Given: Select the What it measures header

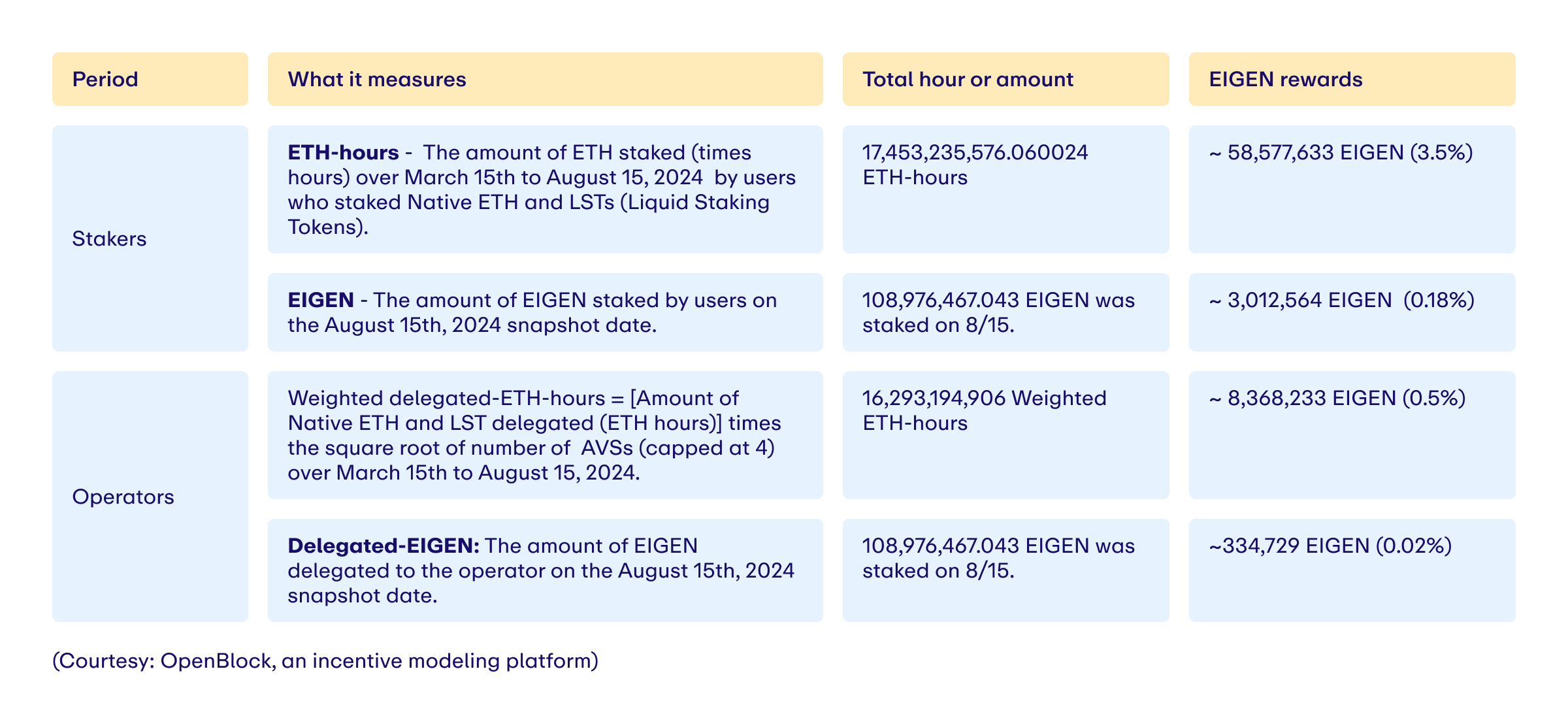Looking at the screenshot, I should coord(546,79).
